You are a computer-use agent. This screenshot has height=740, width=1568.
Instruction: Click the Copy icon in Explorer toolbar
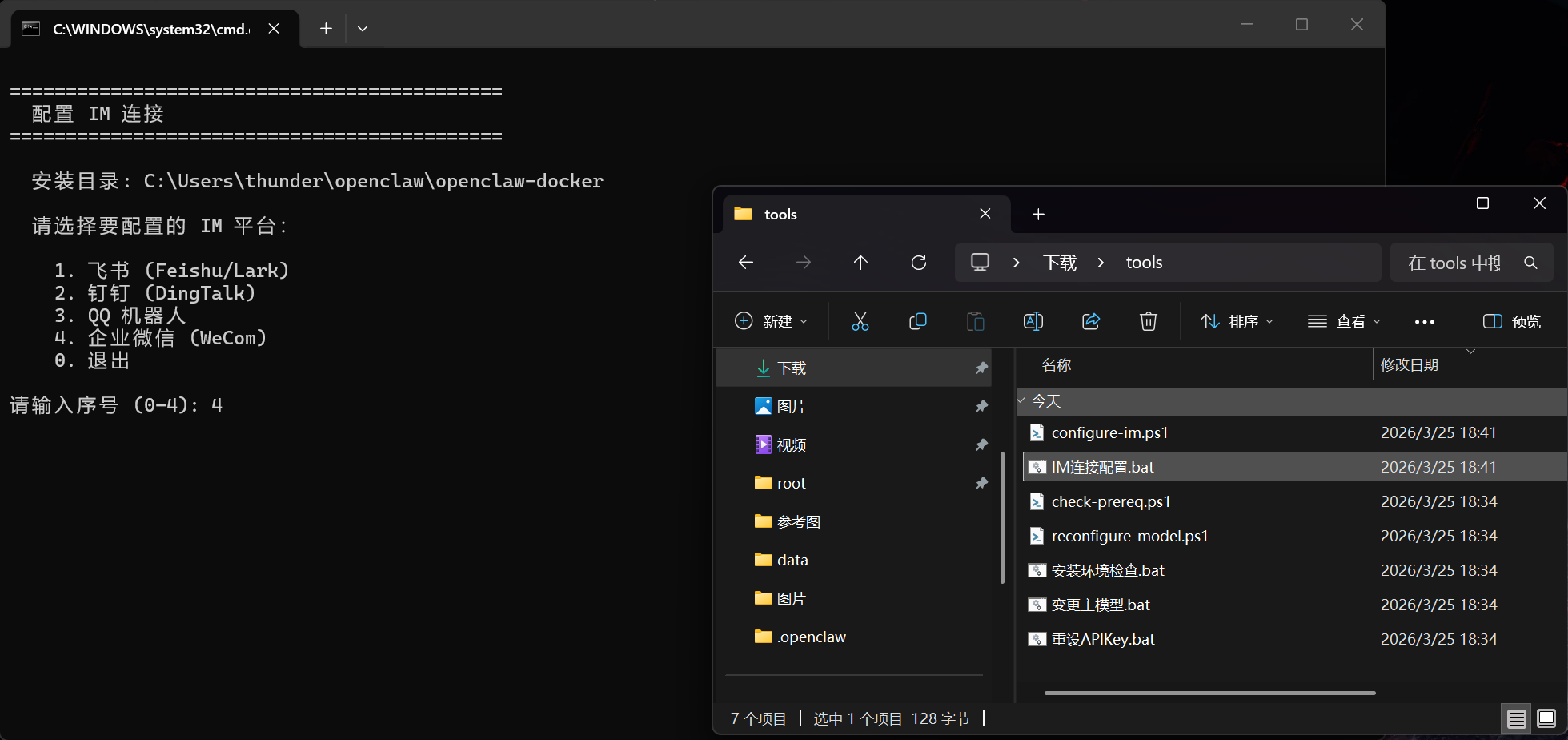point(917,321)
